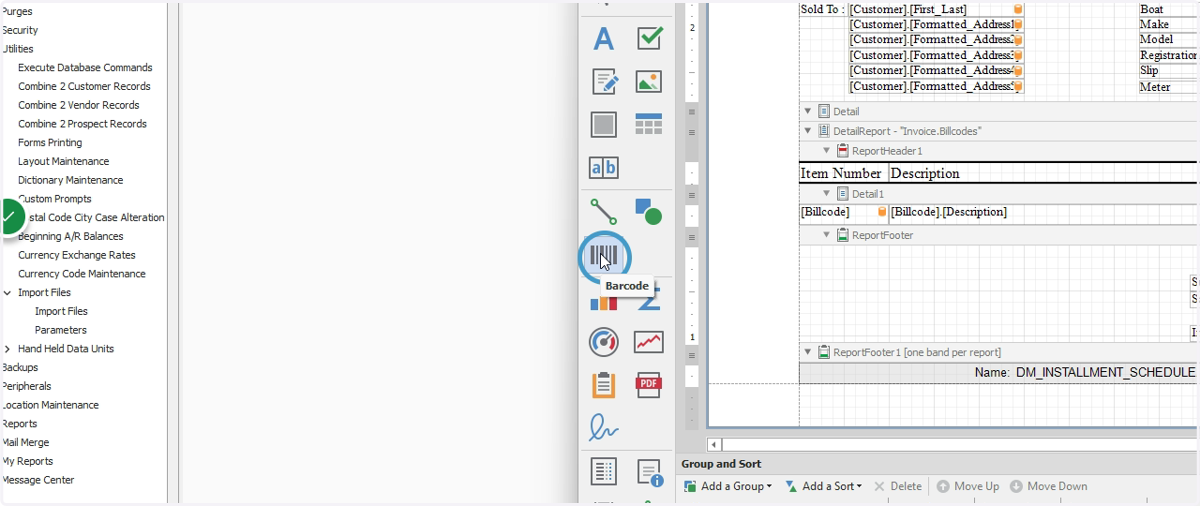
Task: Select Location Maintenance tree item
Action: pos(51,405)
